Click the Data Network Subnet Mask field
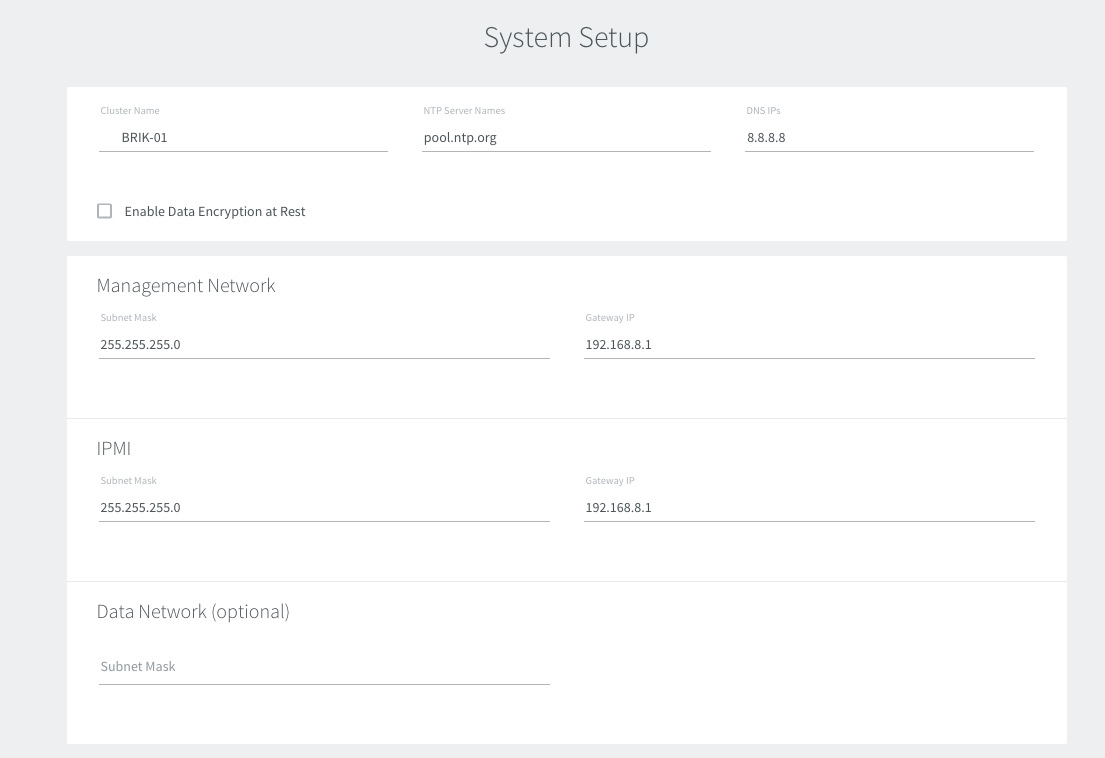 pyautogui.click(x=323, y=666)
